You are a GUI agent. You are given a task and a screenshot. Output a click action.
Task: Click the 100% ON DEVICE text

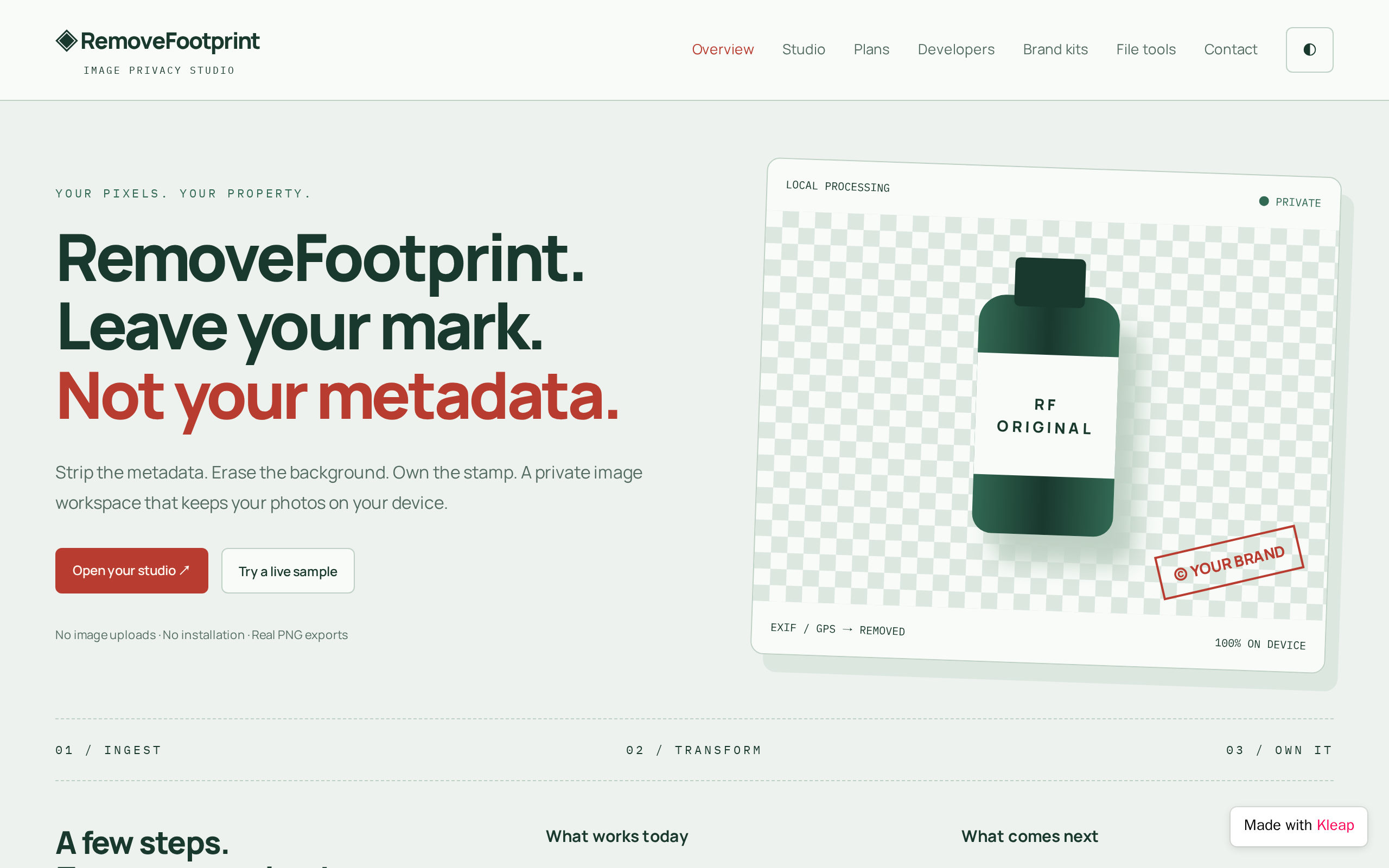(x=1260, y=643)
